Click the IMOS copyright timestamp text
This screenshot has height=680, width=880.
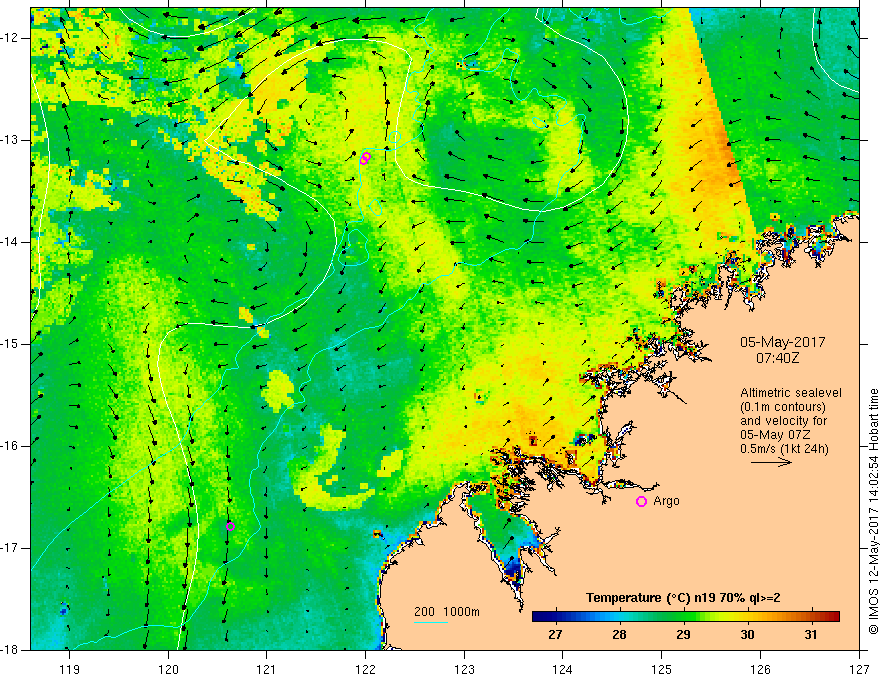(x=873, y=511)
